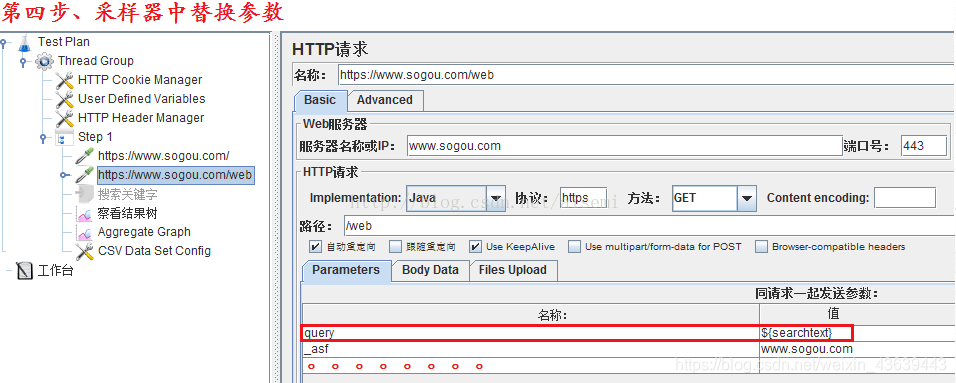The width and height of the screenshot is (956, 383).
Task: Click the Thread Group gear icon
Action: coord(45,61)
